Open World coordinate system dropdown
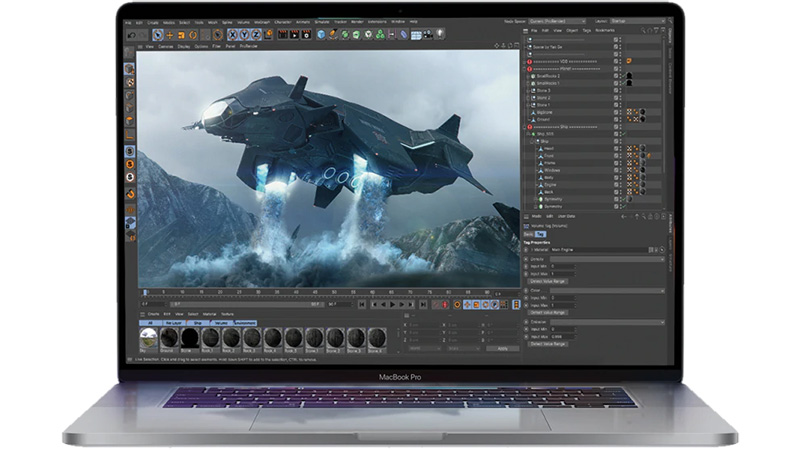 pos(424,348)
